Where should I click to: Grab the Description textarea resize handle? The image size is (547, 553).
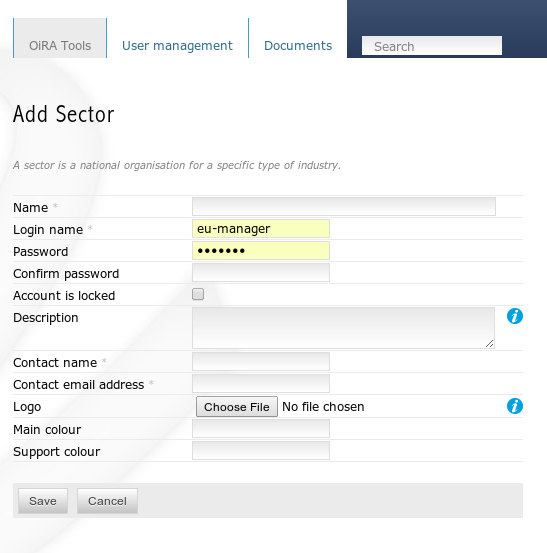(490, 344)
